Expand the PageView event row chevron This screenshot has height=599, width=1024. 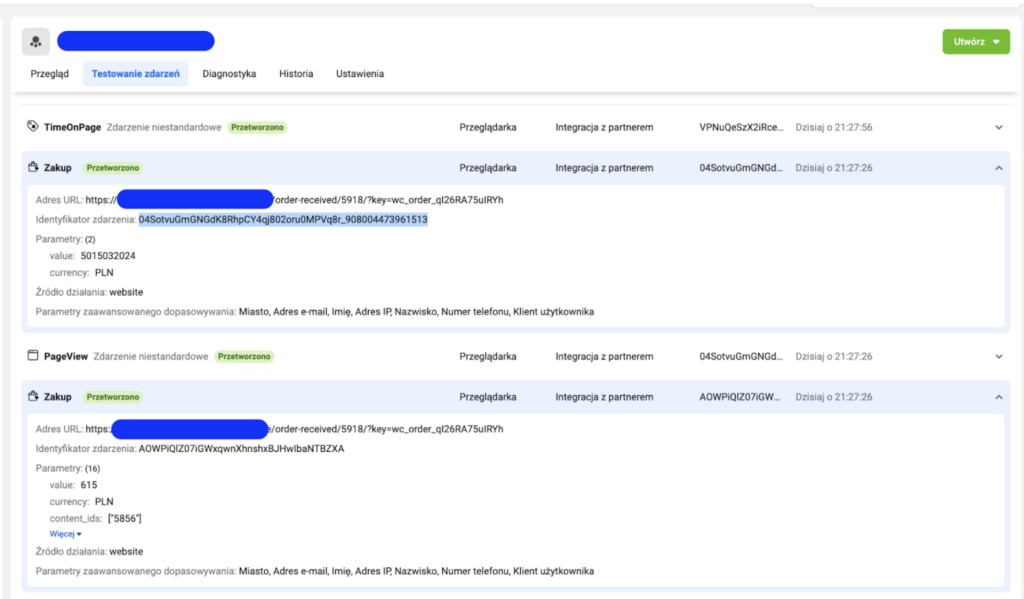click(997, 356)
